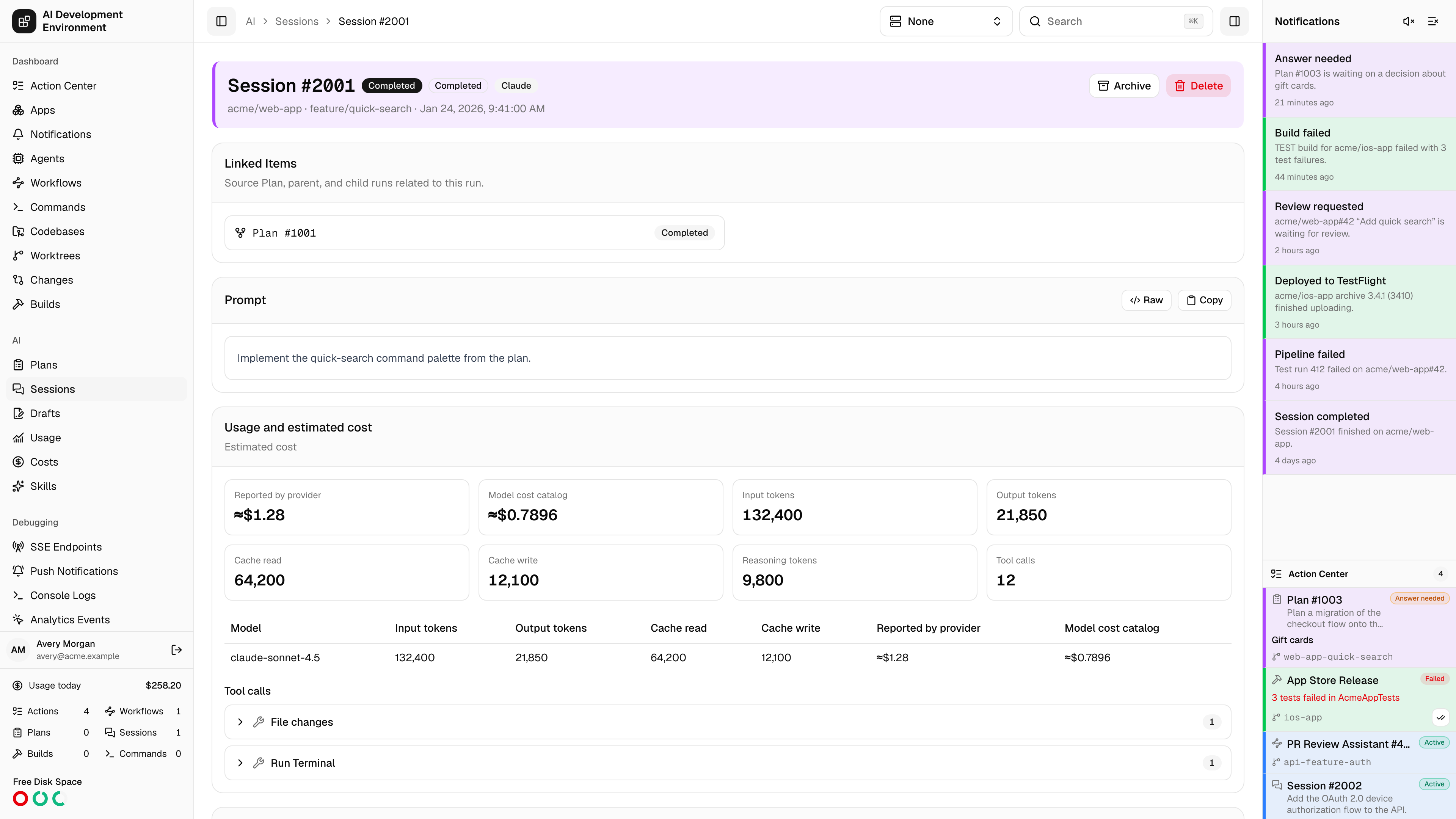Screen dimensions: 1456x819
Task: Click the Builds hammer icon in sidebar
Action: click(x=18, y=304)
